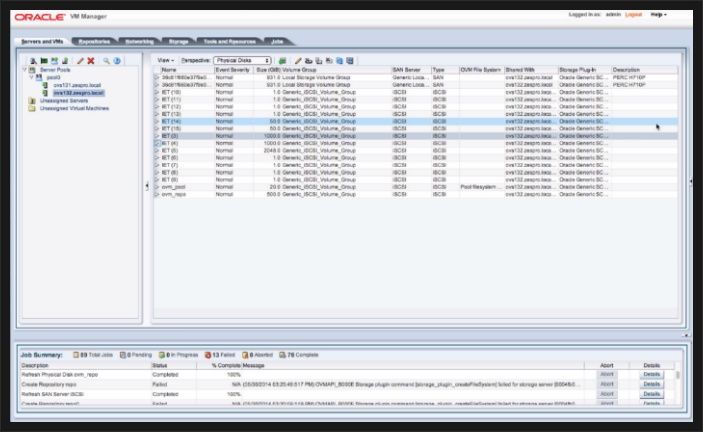
Task: Collapse the pool0 tree node
Action: (31, 78)
